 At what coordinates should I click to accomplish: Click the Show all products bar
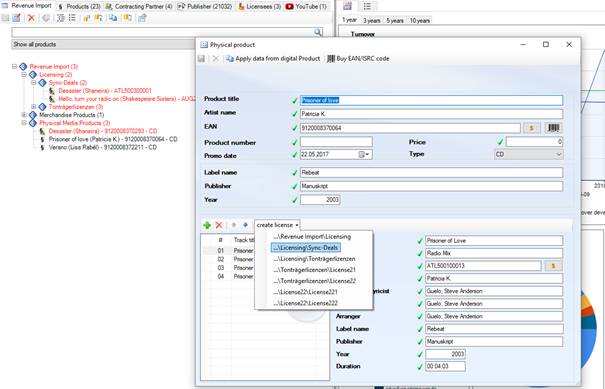[x=103, y=44]
